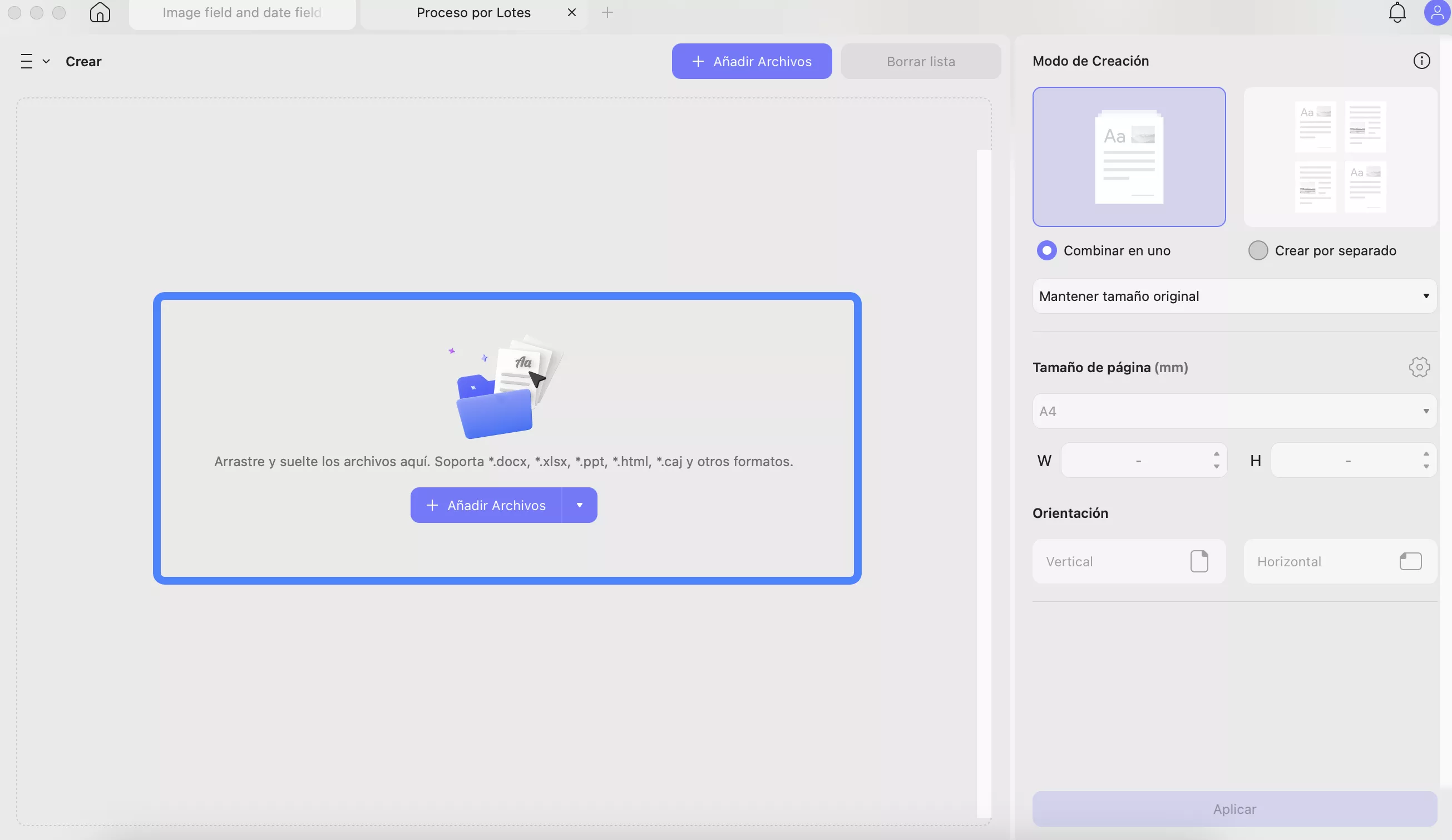
Task: Select the Combinar en uno radio button
Action: click(1046, 251)
